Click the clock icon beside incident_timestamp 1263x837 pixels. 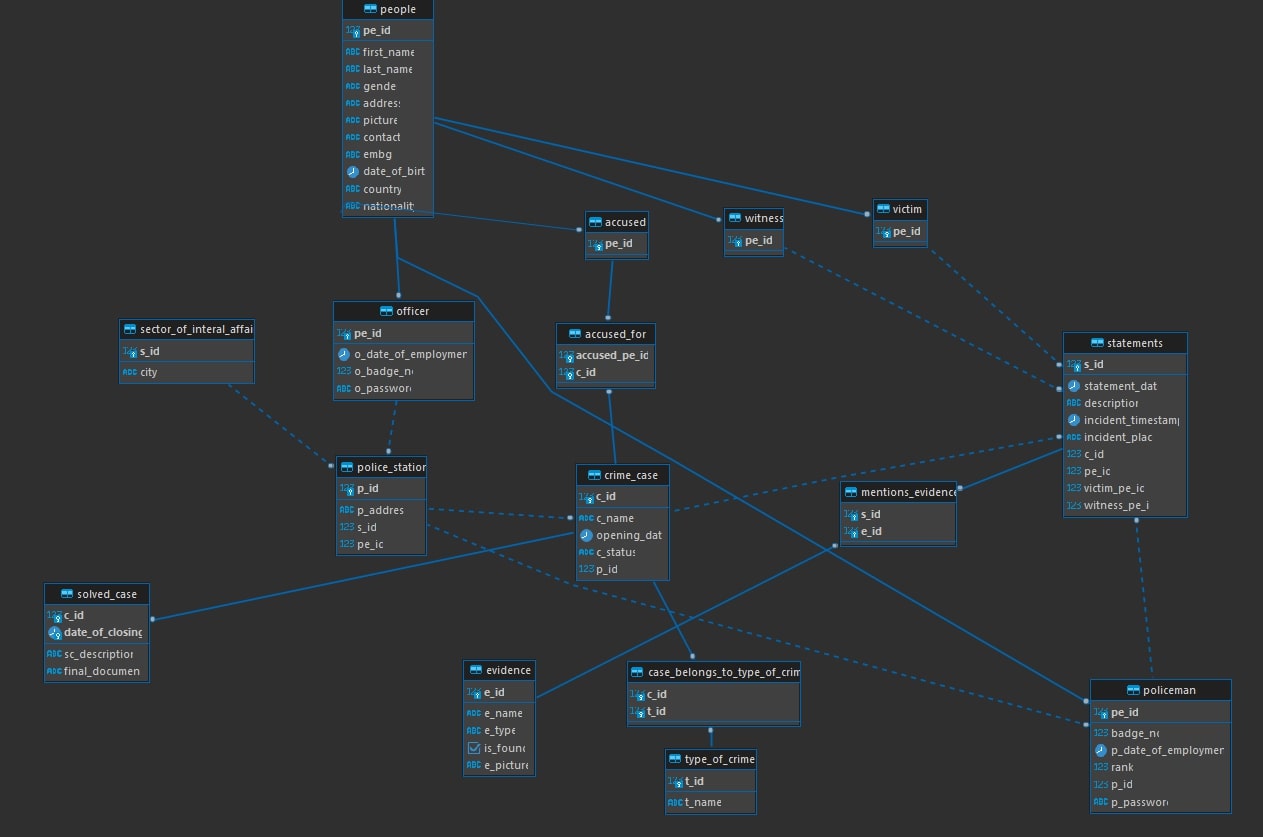(1074, 420)
